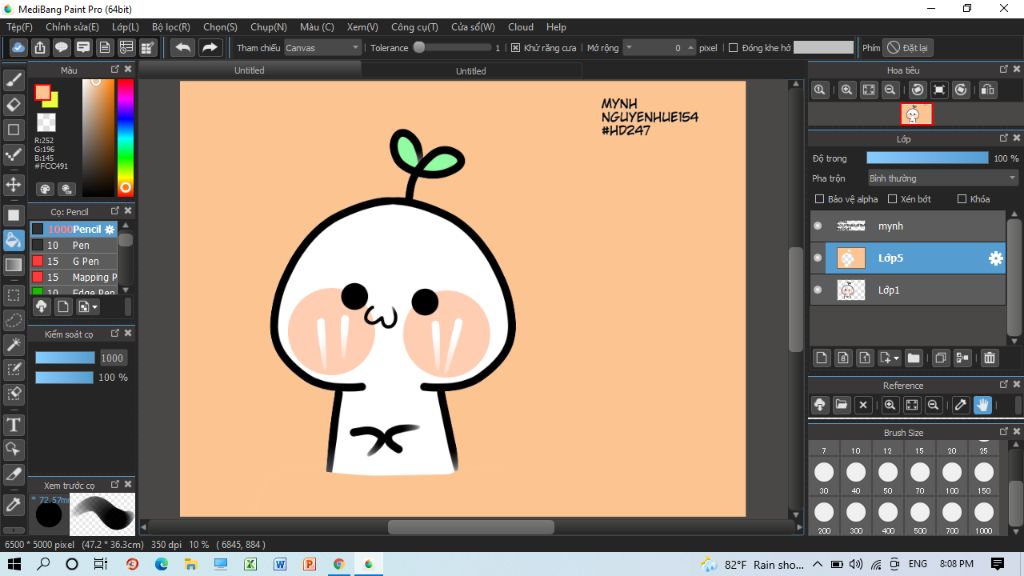Delete layer using trash icon
The height and width of the screenshot is (576, 1024).
tap(989, 358)
